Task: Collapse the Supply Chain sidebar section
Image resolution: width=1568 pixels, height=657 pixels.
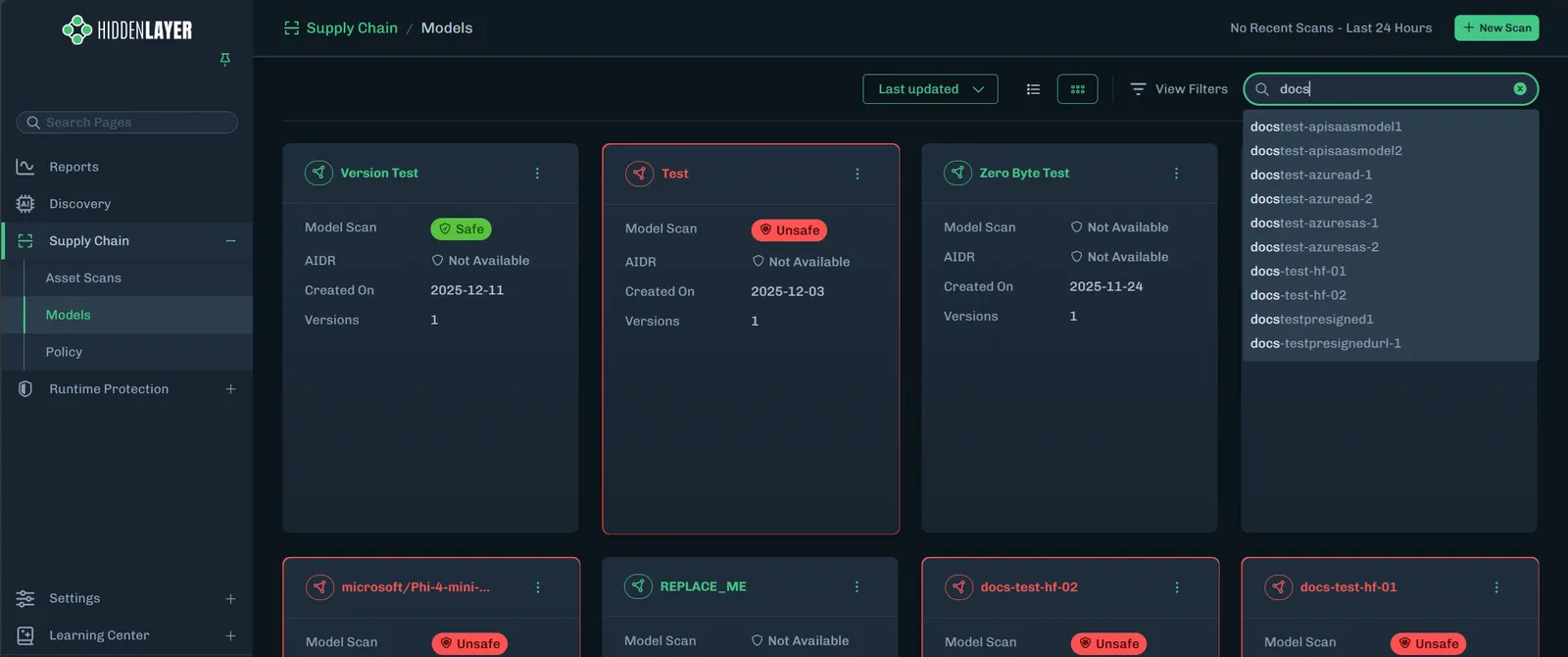Action: coord(230,241)
